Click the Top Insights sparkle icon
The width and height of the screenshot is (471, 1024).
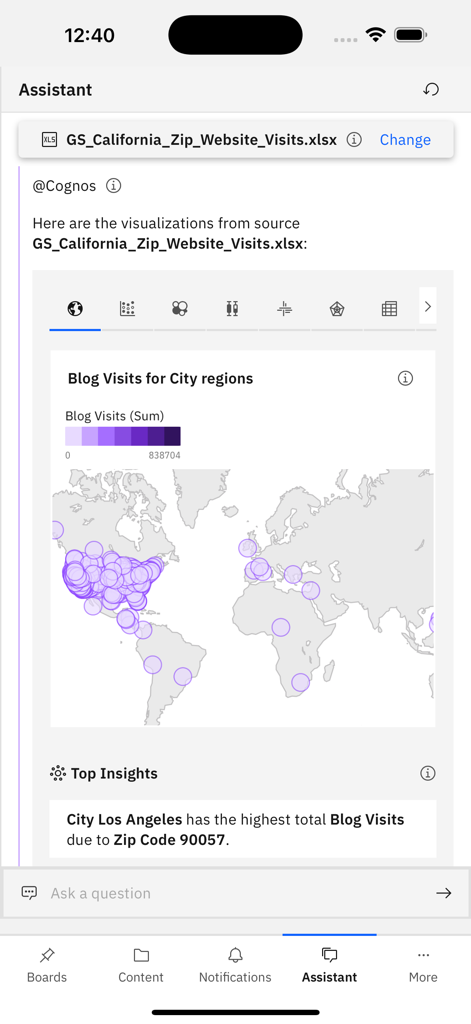(58, 773)
